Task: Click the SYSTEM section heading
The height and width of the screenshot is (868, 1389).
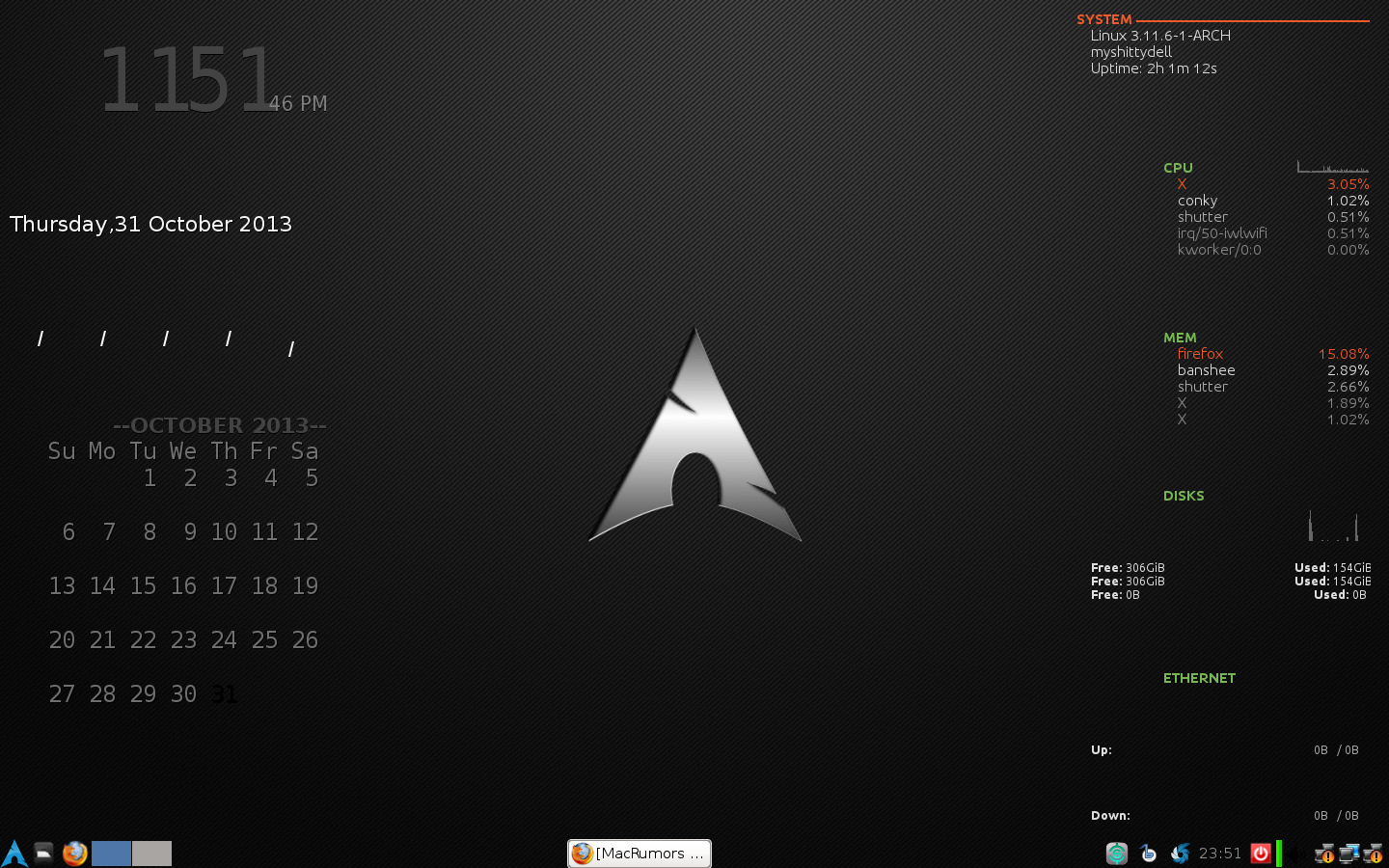Action: tap(1104, 19)
